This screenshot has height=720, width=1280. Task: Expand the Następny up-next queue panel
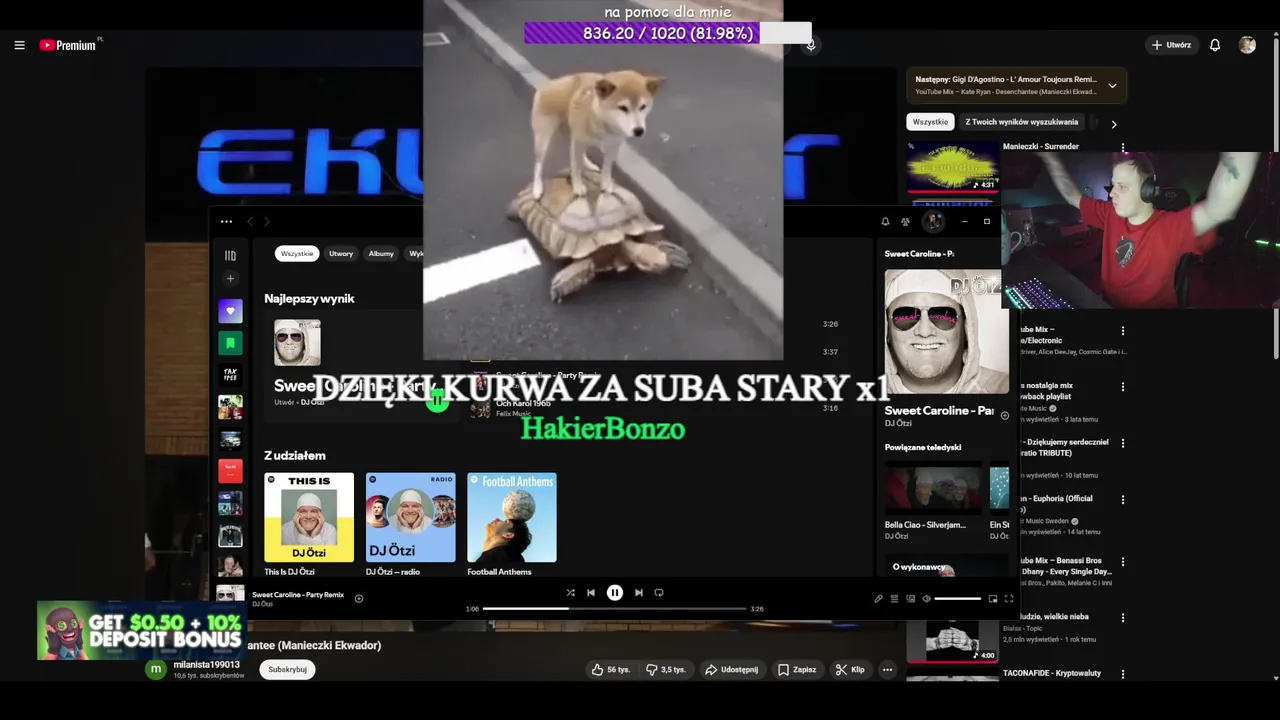(1112, 86)
